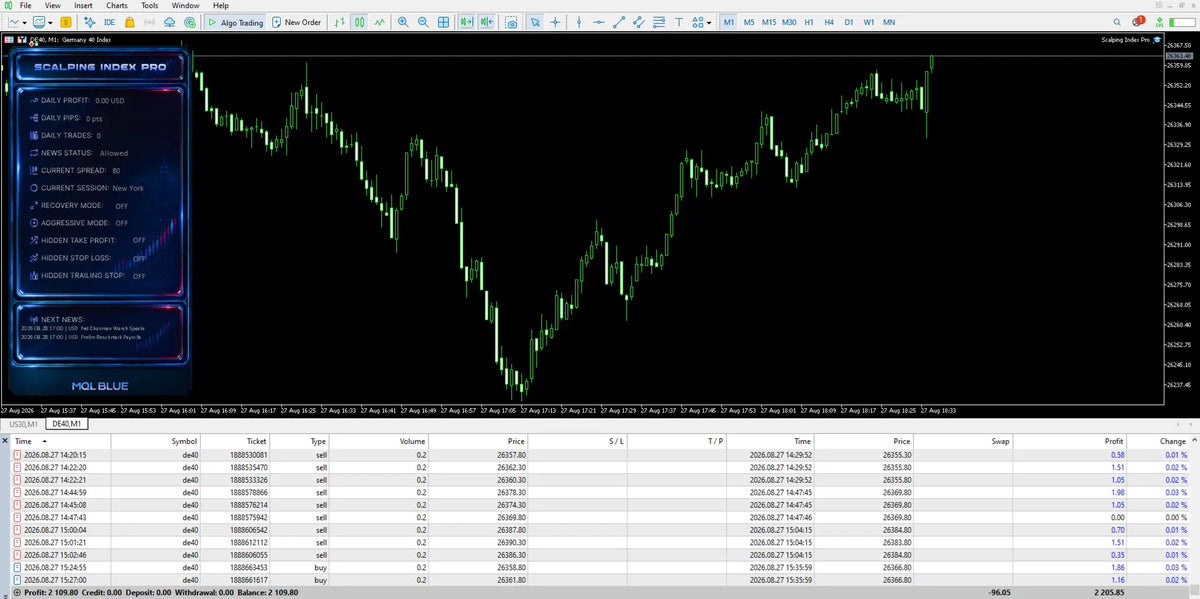Select trade row with ticket 1888530081
The height and width of the screenshot is (599, 1200).
pos(600,454)
